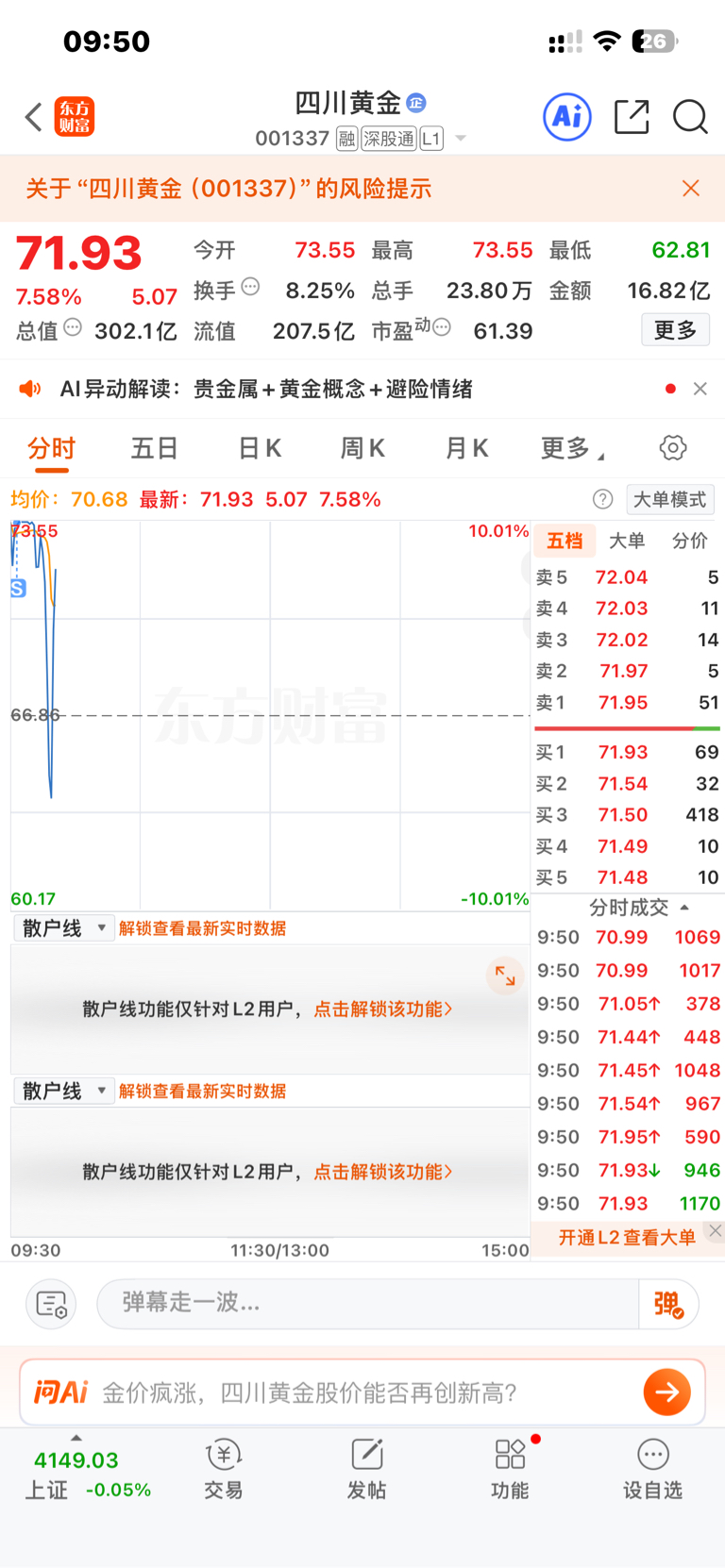Tap first 点击解锁该功能 link
725x1568 pixels.
point(383,1009)
